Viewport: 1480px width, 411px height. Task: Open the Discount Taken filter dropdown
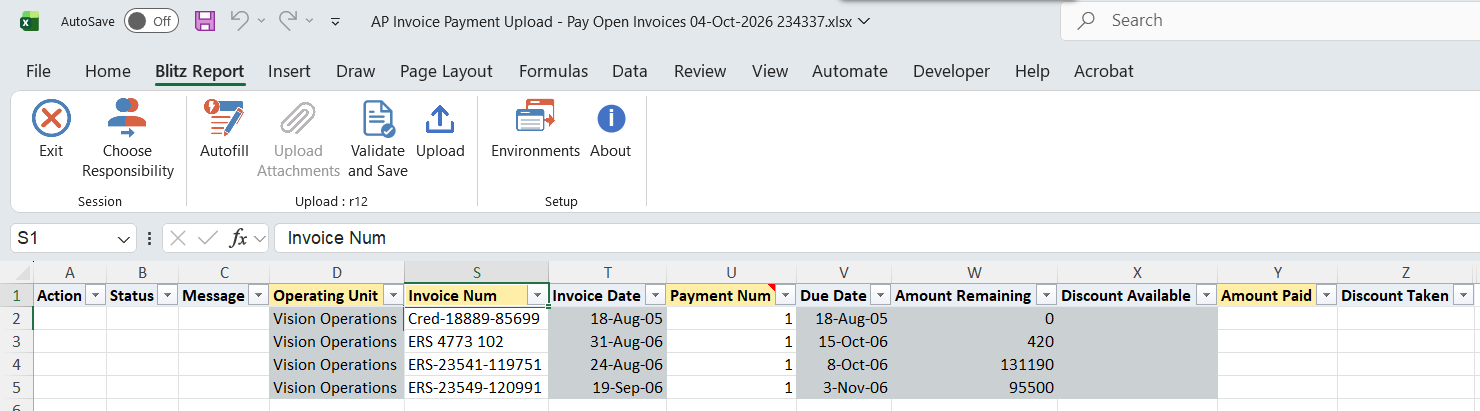point(1465,296)
